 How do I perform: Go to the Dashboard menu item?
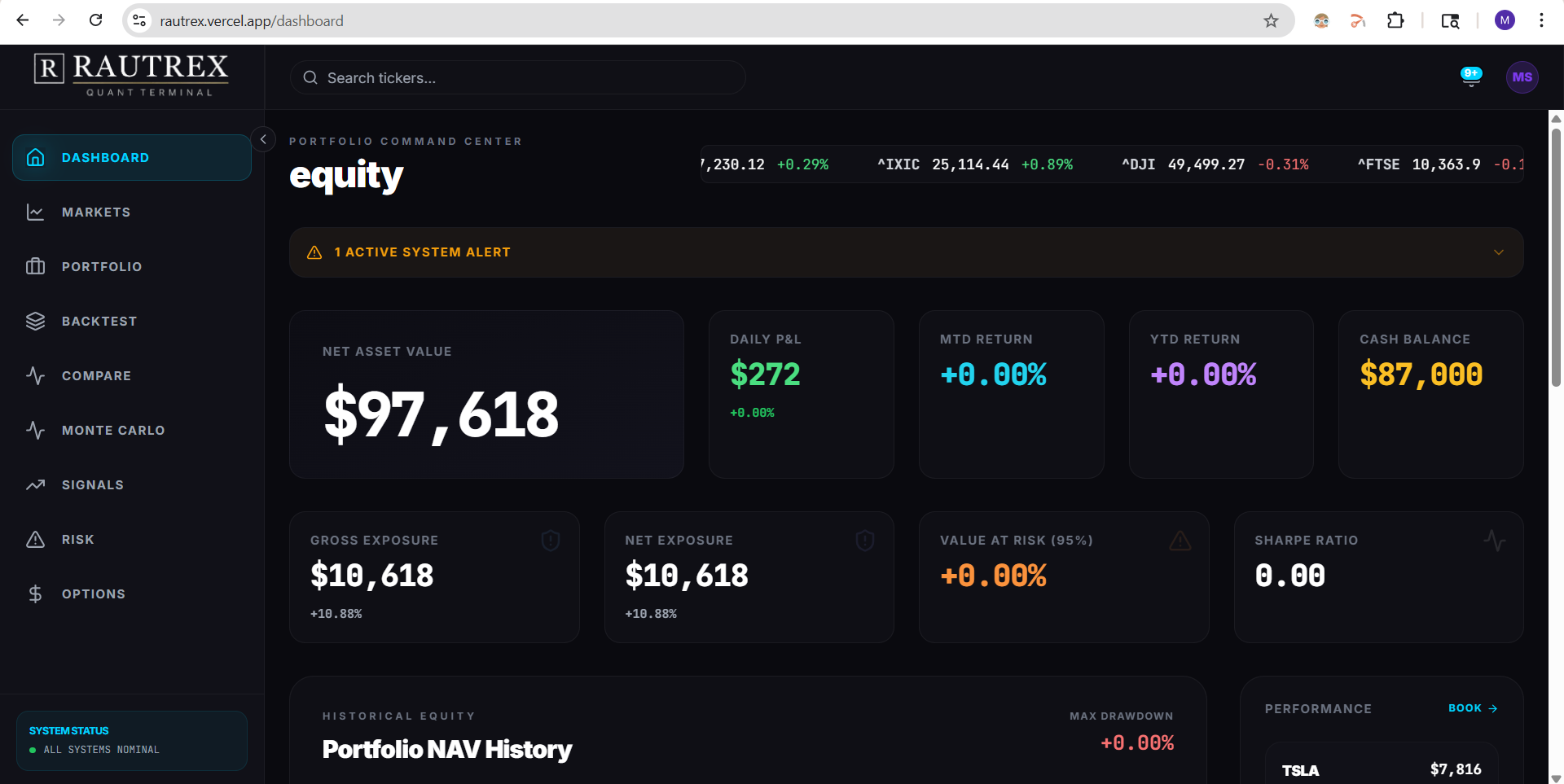132,157
